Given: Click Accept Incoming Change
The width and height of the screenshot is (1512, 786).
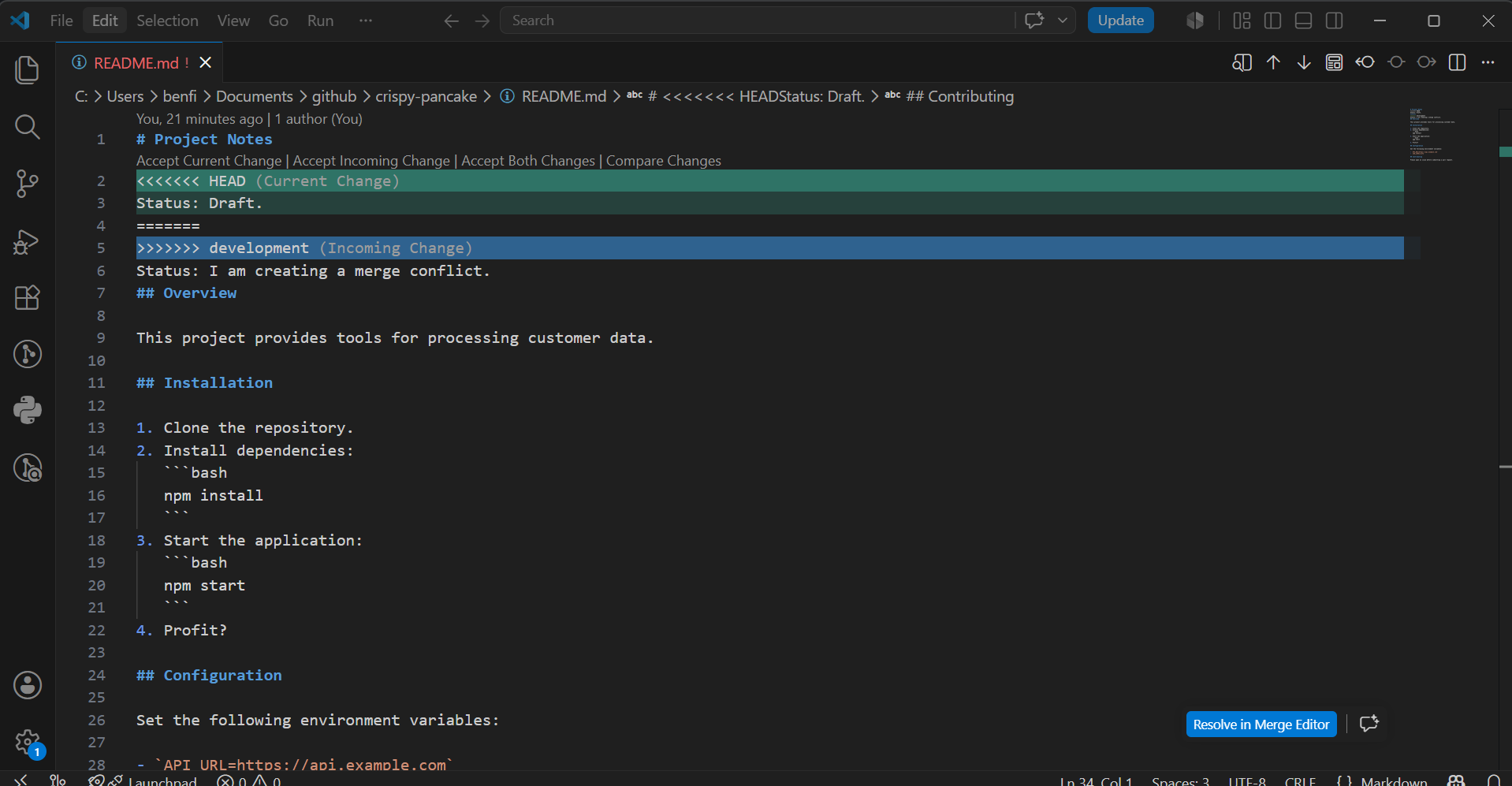Looking at the screenshot, I should point(371,161).
